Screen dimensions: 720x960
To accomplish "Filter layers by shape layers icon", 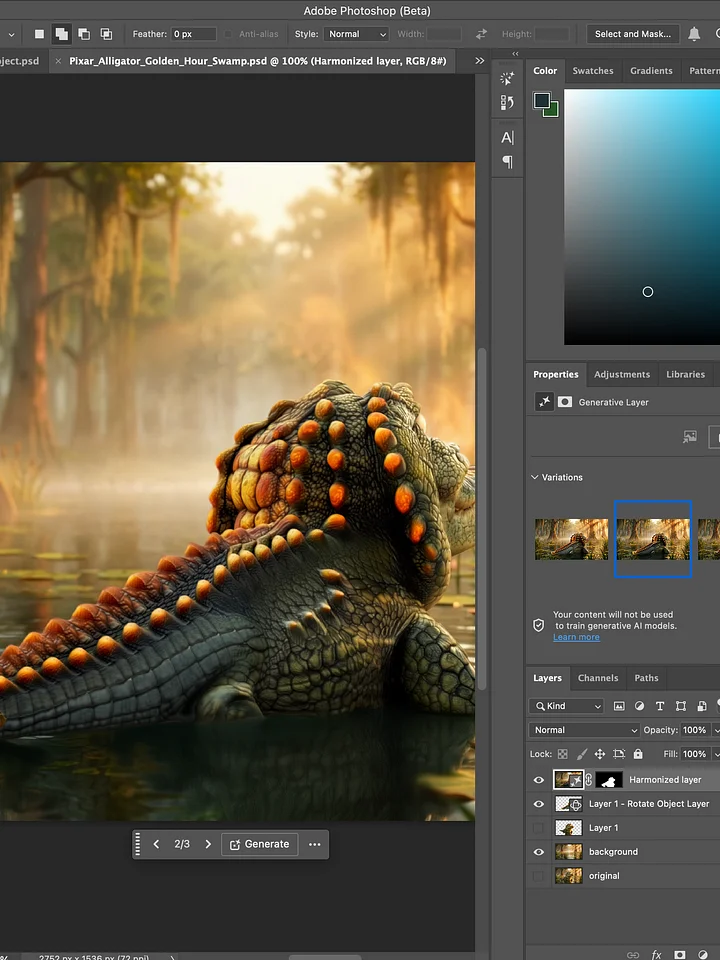I will pyautogui.click(x=680, y=706).
